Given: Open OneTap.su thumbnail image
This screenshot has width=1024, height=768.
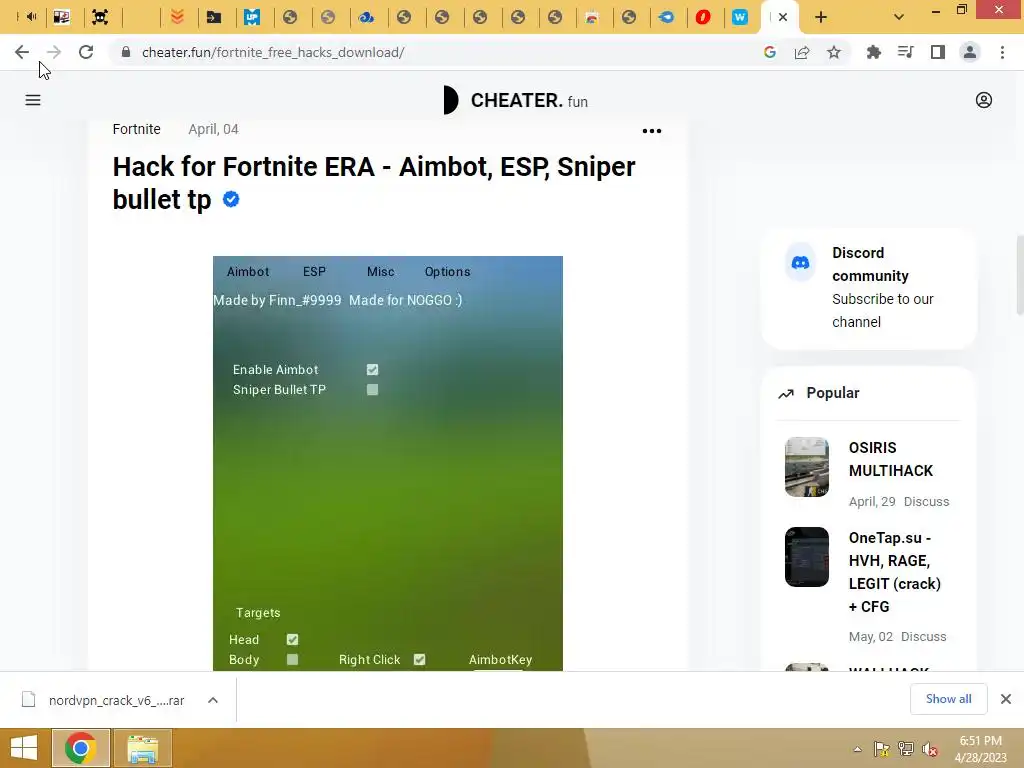Looking at the screenshot, I should (807, 557).
